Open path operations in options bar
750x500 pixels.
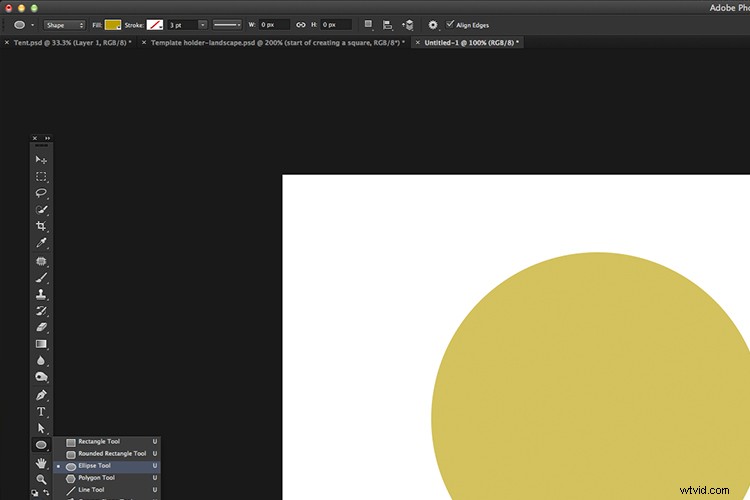point(368,24)
